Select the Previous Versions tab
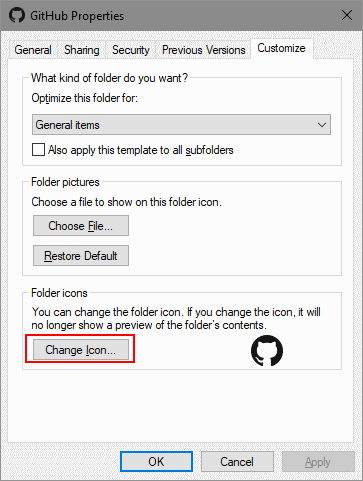 [204, 50]
